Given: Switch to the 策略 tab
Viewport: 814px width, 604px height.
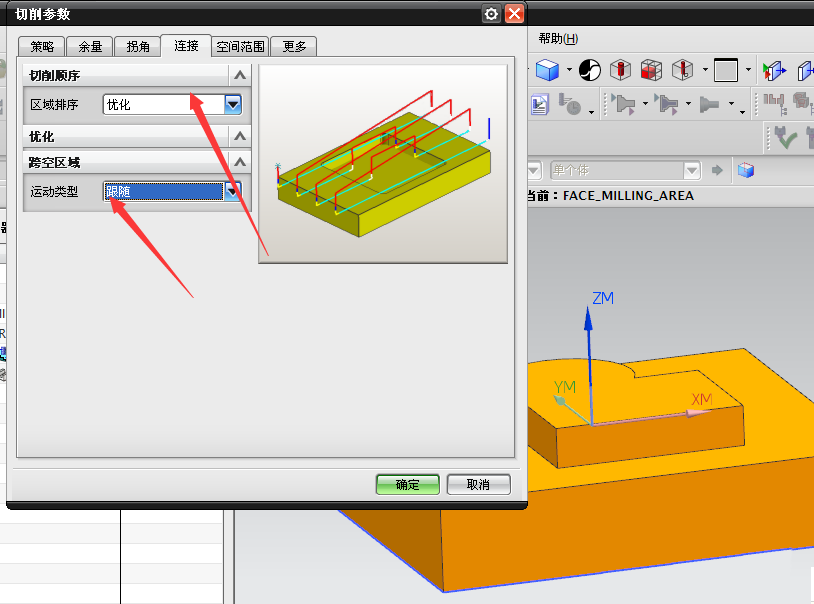Looking at the screenshot, I should (42, 46).
